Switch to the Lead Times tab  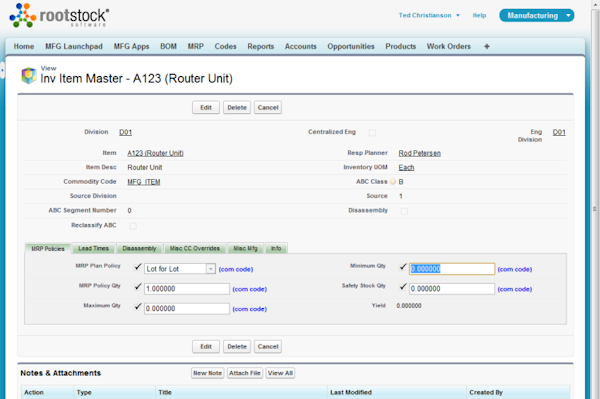[x=94, y=248]
